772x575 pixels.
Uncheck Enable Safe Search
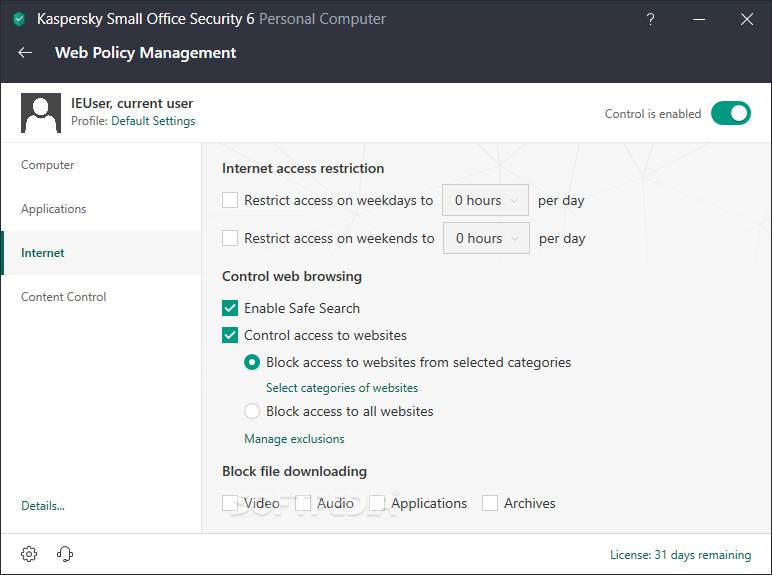[x=230, y=308]
